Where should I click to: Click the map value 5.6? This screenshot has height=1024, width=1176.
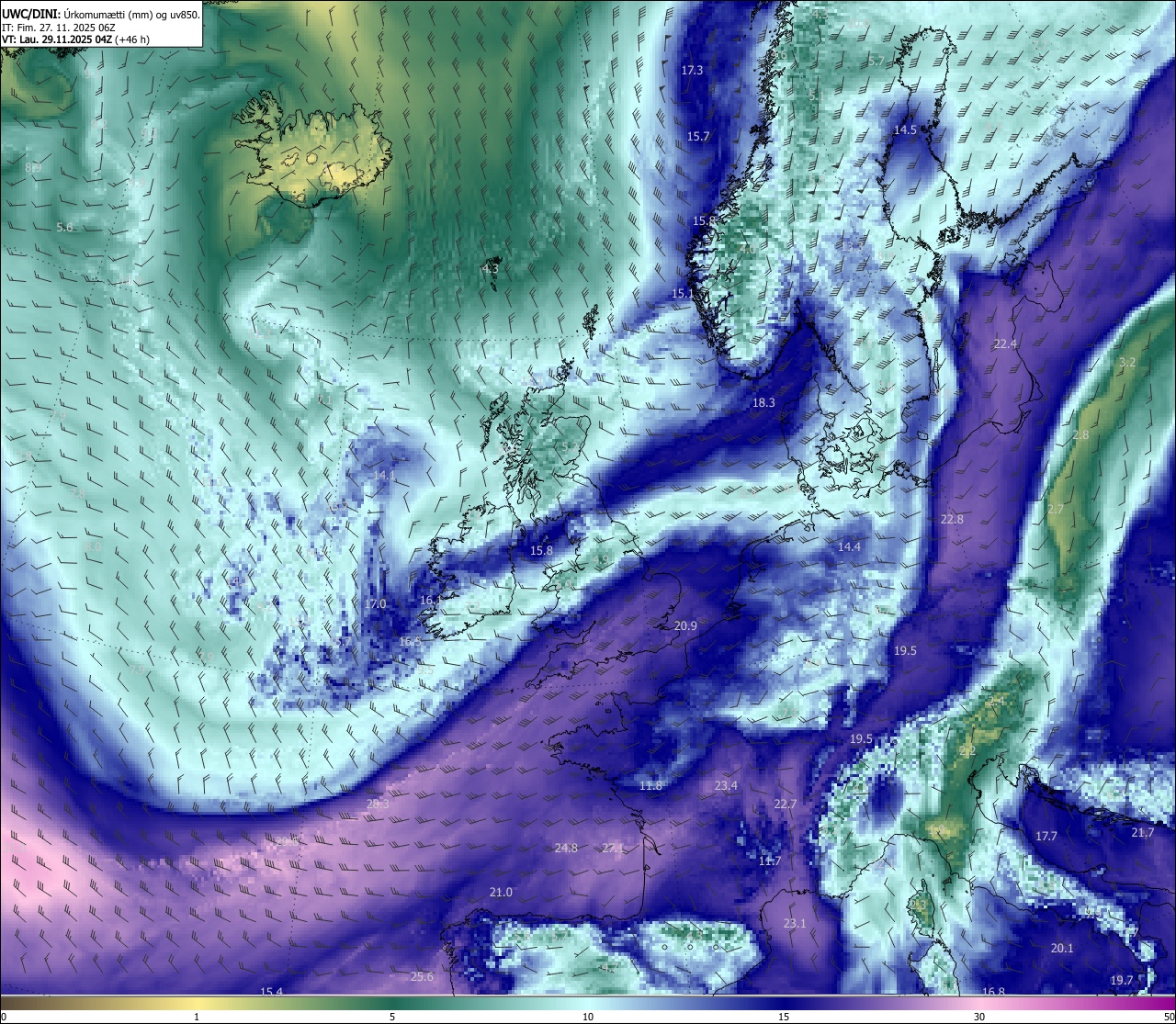click(64, 228)
